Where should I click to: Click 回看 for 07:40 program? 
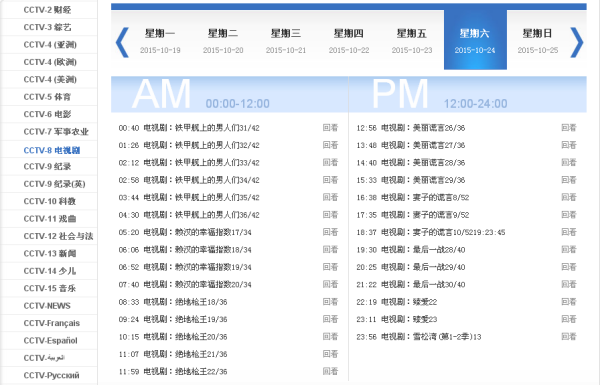(x=330, y=284)
